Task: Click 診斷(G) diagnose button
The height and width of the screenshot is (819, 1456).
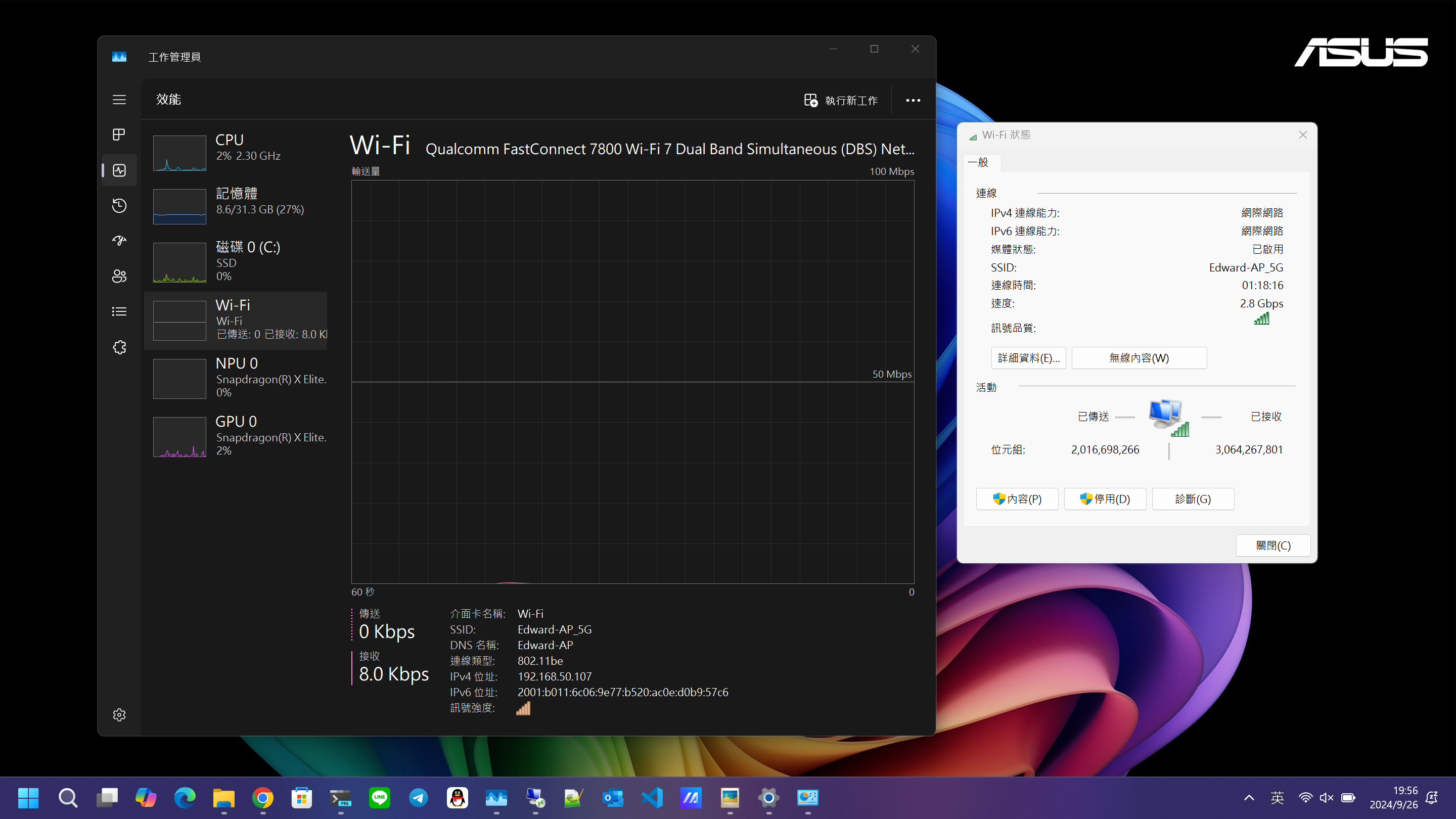Action: tap(1193, 498)
